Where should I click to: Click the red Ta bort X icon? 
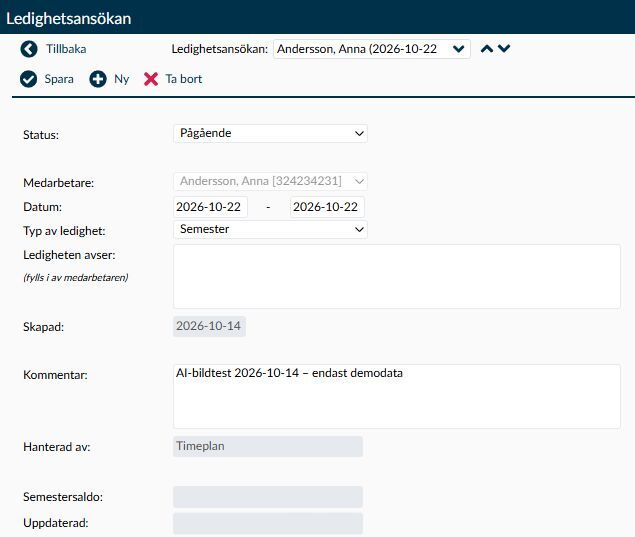pos(151,79)
